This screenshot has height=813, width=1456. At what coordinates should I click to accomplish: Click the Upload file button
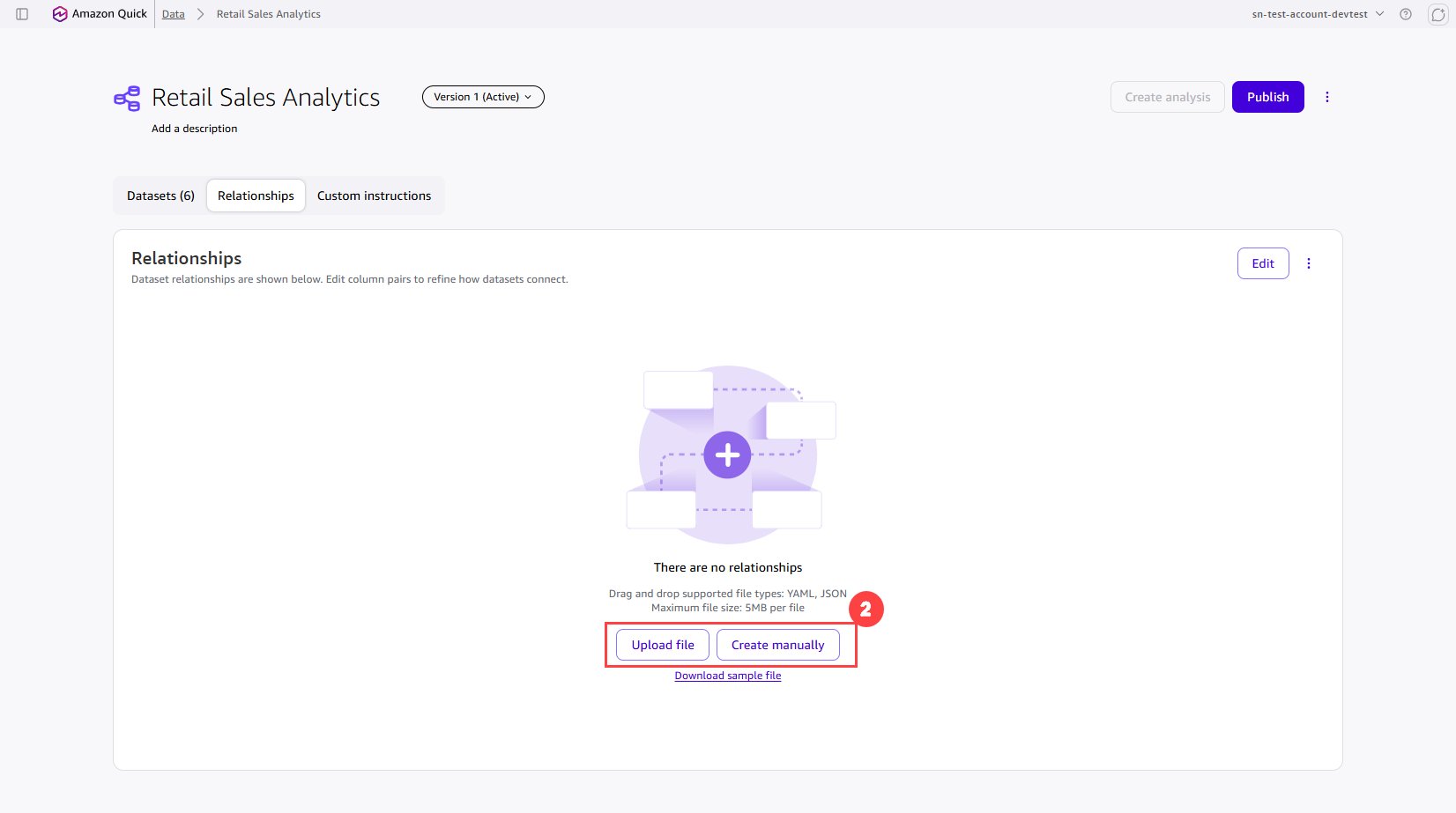pyautogui.click(x=663, y=645)
